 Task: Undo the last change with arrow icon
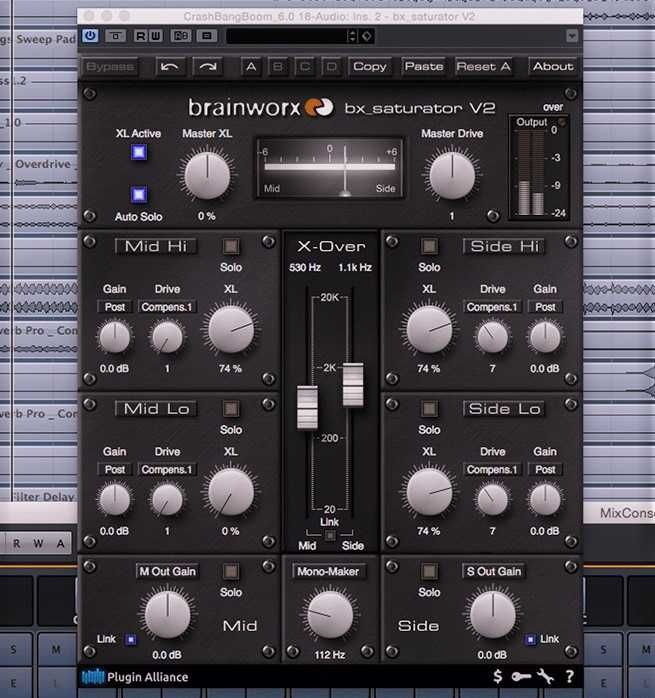point(170,67)
